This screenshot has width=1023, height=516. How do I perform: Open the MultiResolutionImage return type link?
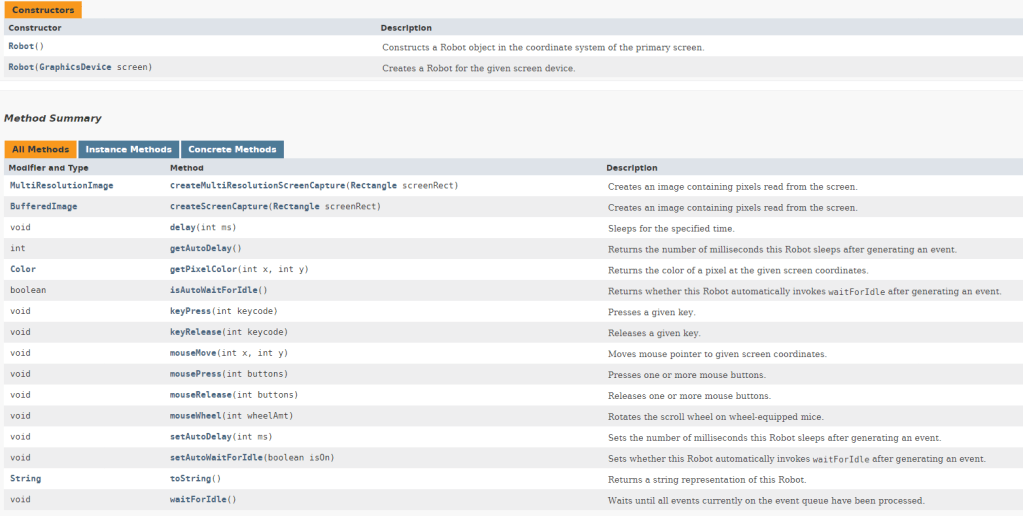coord(61,186)
